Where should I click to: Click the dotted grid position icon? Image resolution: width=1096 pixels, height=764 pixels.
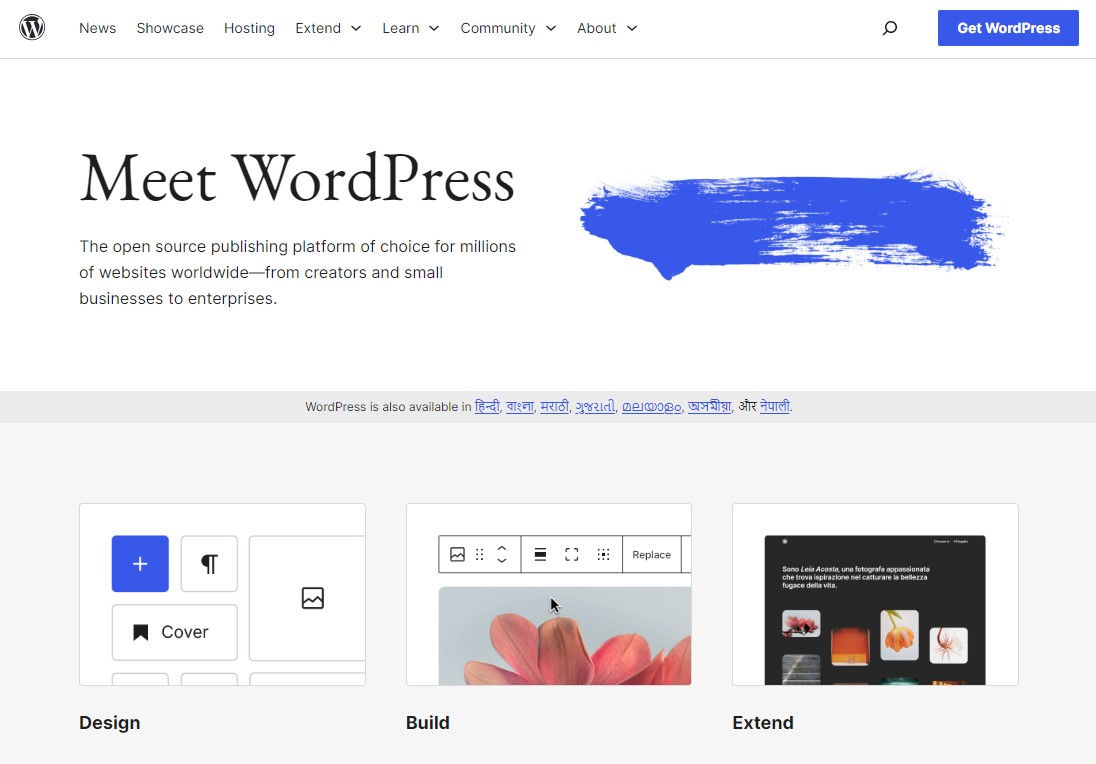pos(603,554)
